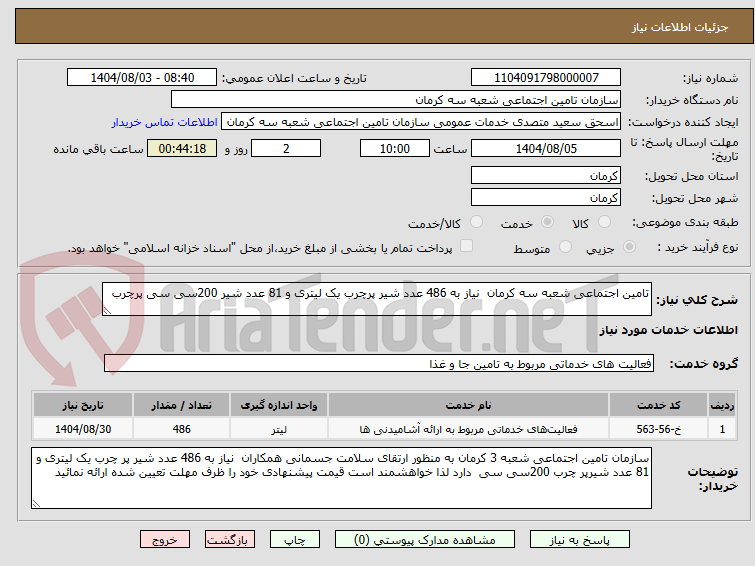Click the quantity cell 486
Image resolution: width=755 pixels, height=566 pixels.
(182, 429)
